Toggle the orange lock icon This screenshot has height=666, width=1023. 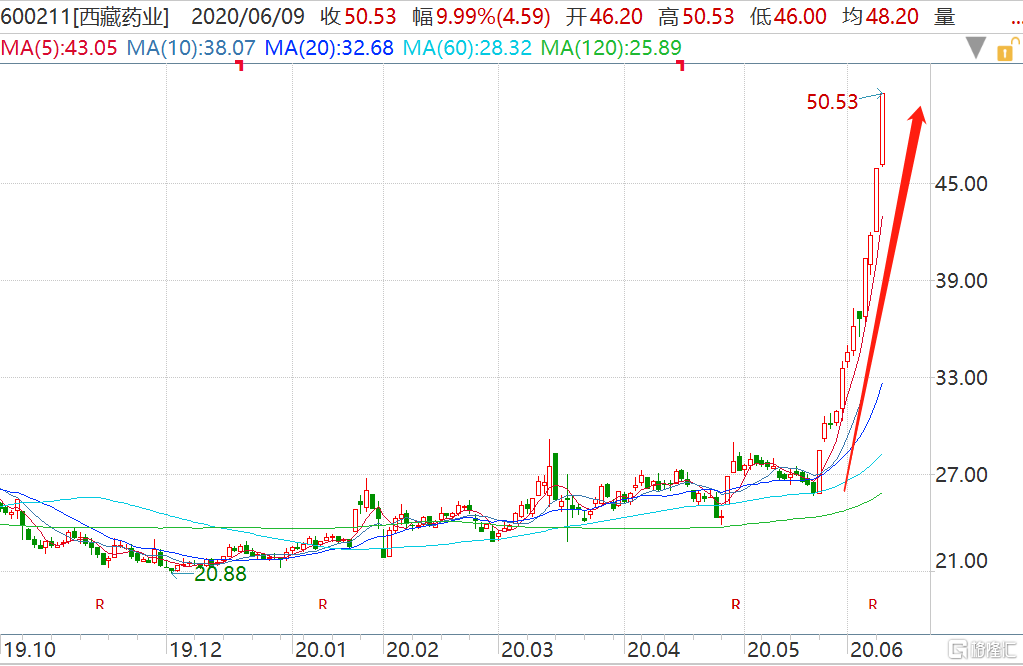[1007, 49]
